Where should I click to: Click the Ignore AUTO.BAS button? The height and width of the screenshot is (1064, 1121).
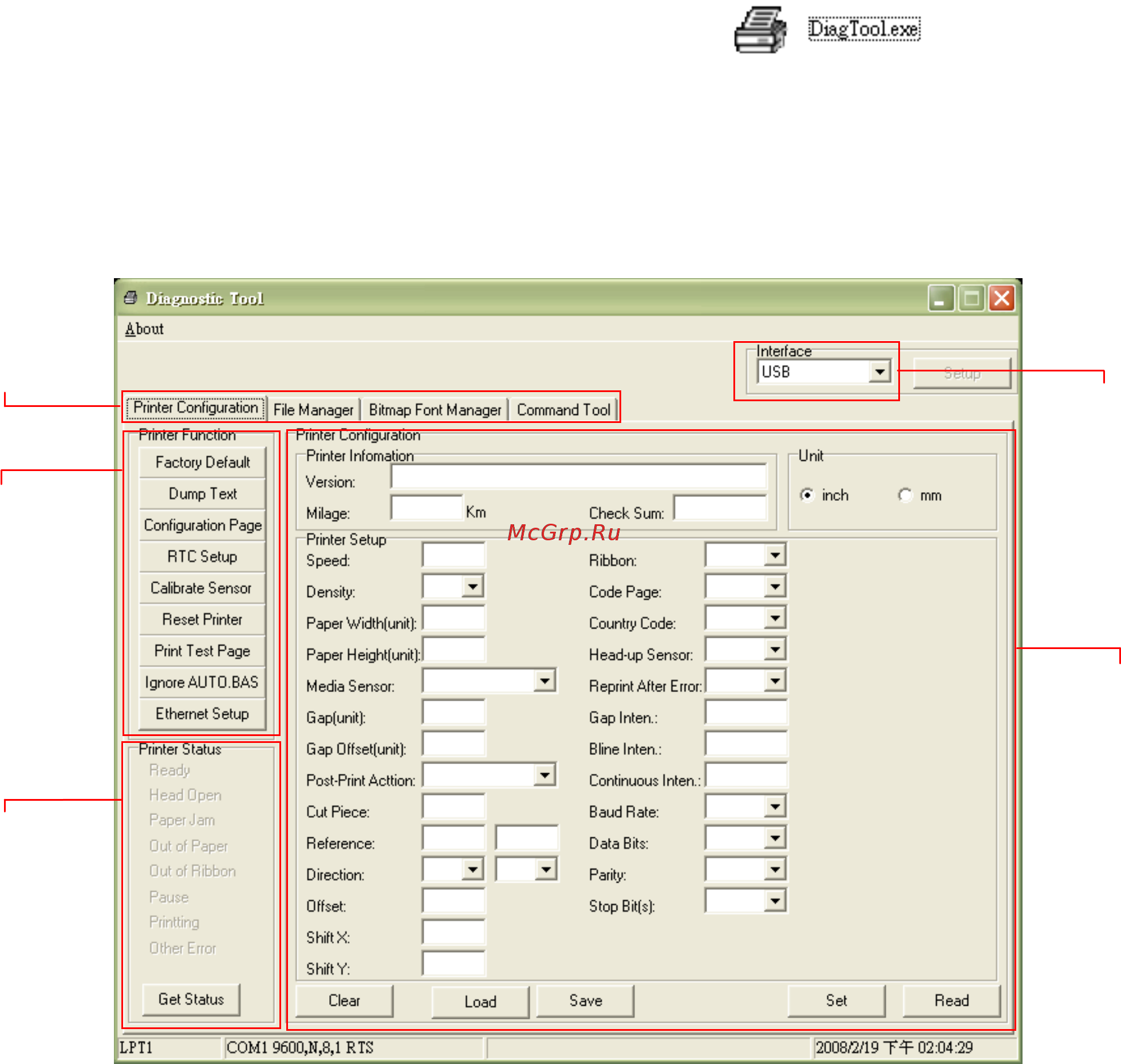[x=203, y=682]
